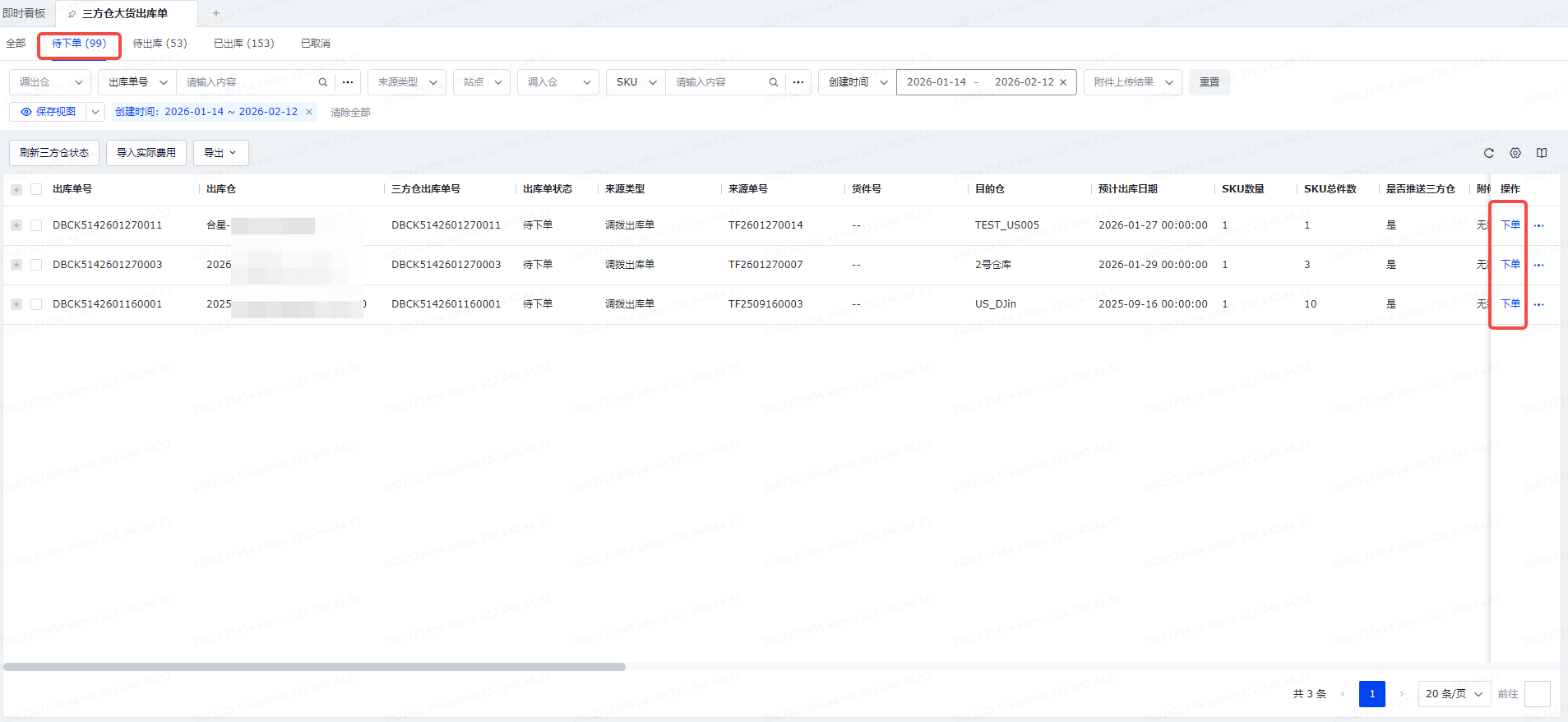The image size is (1568, 722).
Task: Add a new tab with plus icon
Action: 216,13
